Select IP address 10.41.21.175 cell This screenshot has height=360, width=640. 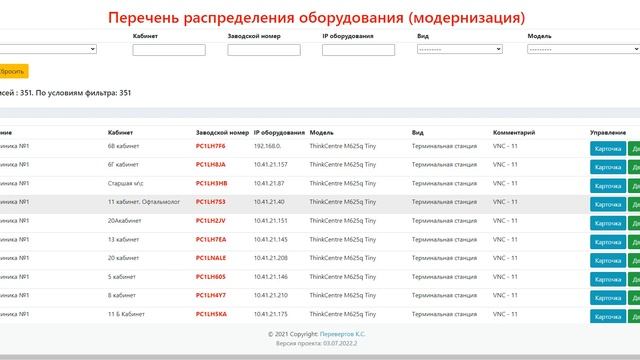click(271, 314)
